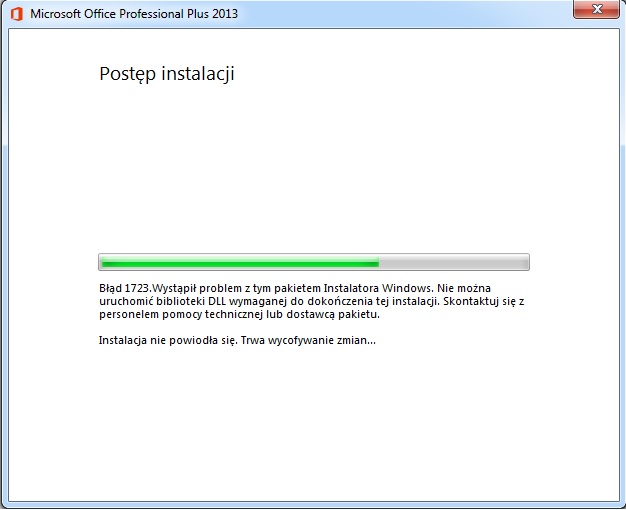Click the 'Microsoft Office Professional Plus 2013' title

click(134, 14)
